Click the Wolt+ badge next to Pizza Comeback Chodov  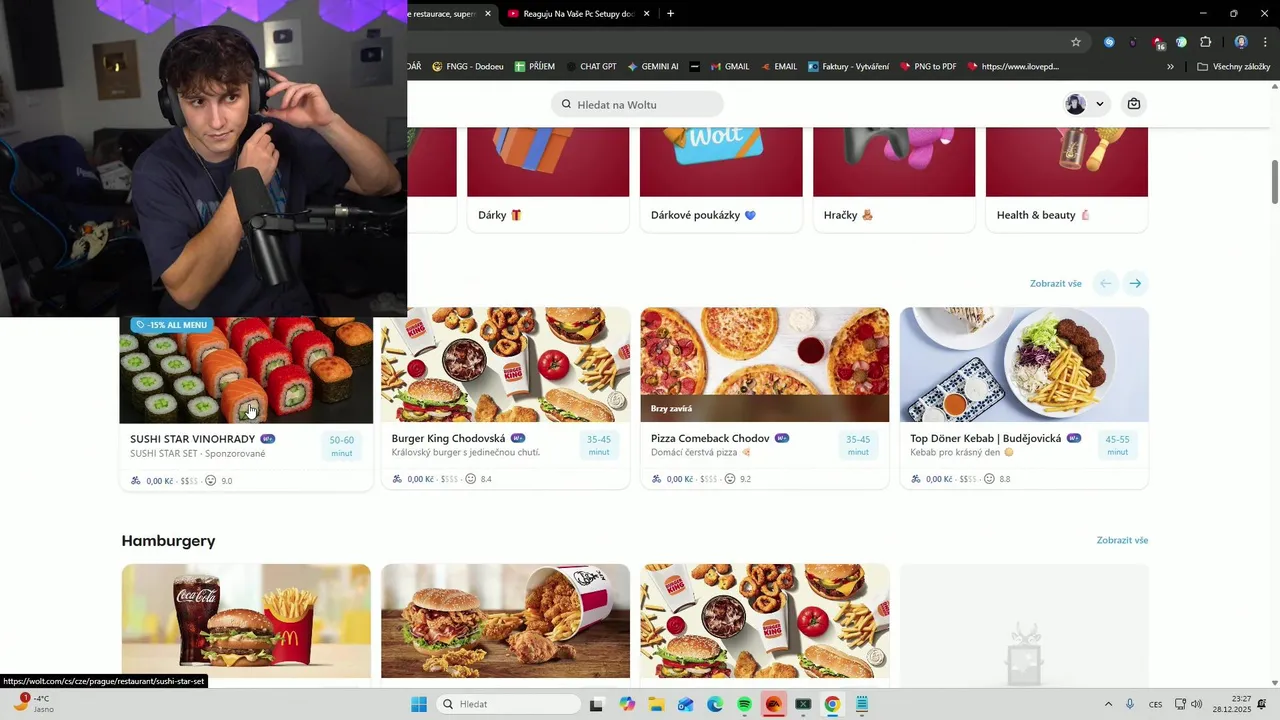782,438
